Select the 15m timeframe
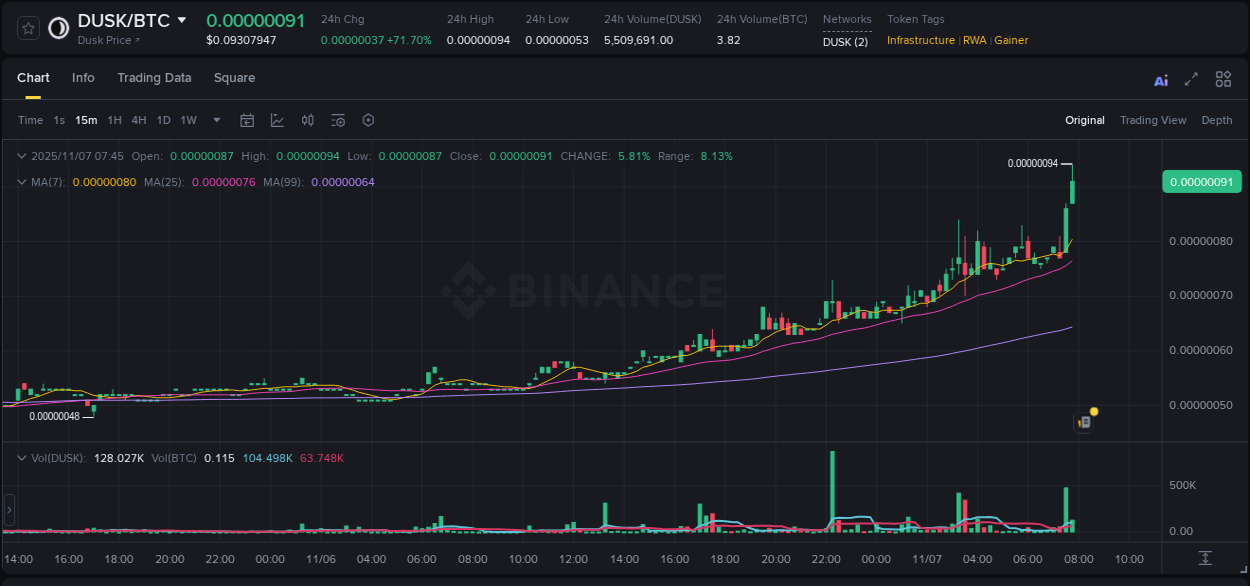The image size is (1250, 586). pyautogui.click(x=86, y=120)
